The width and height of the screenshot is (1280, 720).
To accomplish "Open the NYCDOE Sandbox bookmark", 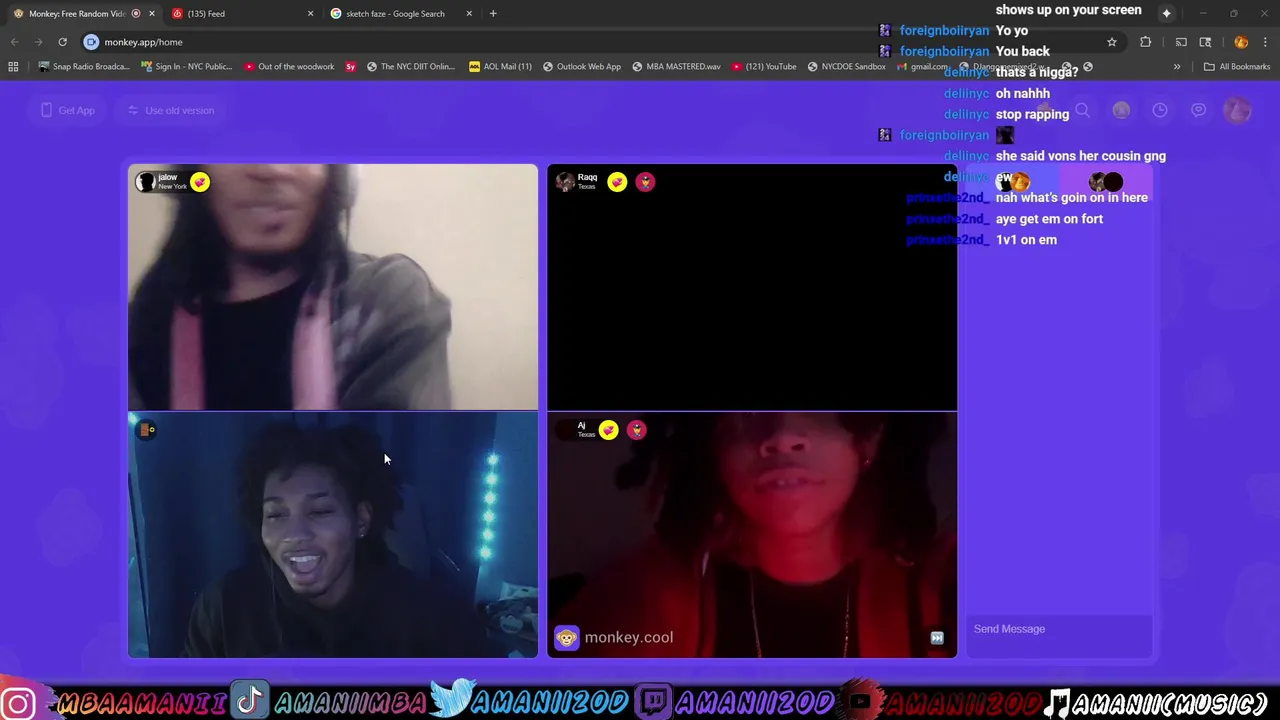I will coord(846,67).
